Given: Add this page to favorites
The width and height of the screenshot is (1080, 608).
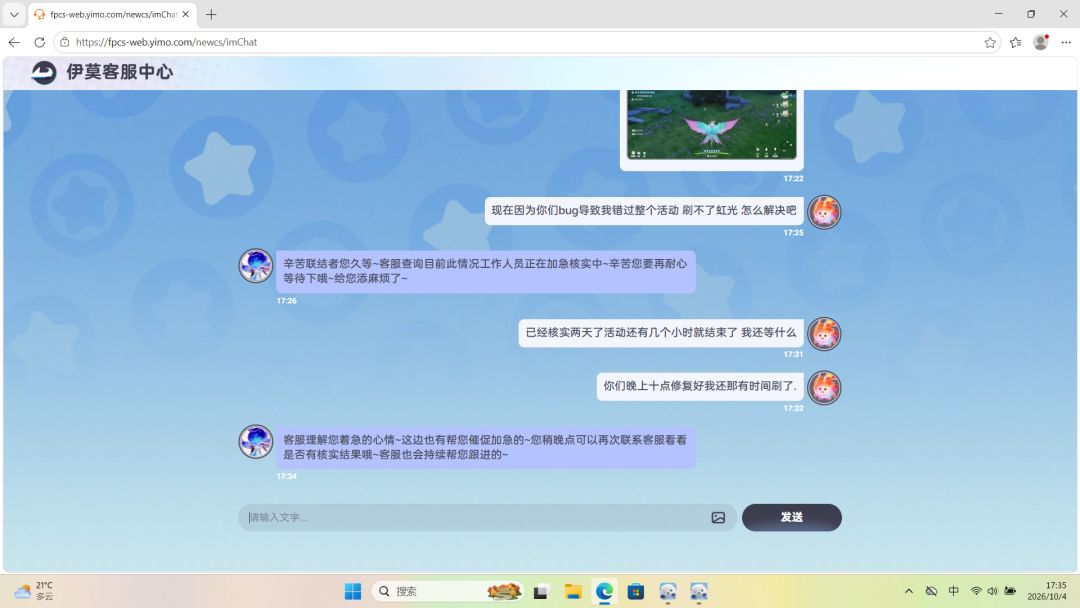Looking at the screenshot, I should tap(990, 42).
